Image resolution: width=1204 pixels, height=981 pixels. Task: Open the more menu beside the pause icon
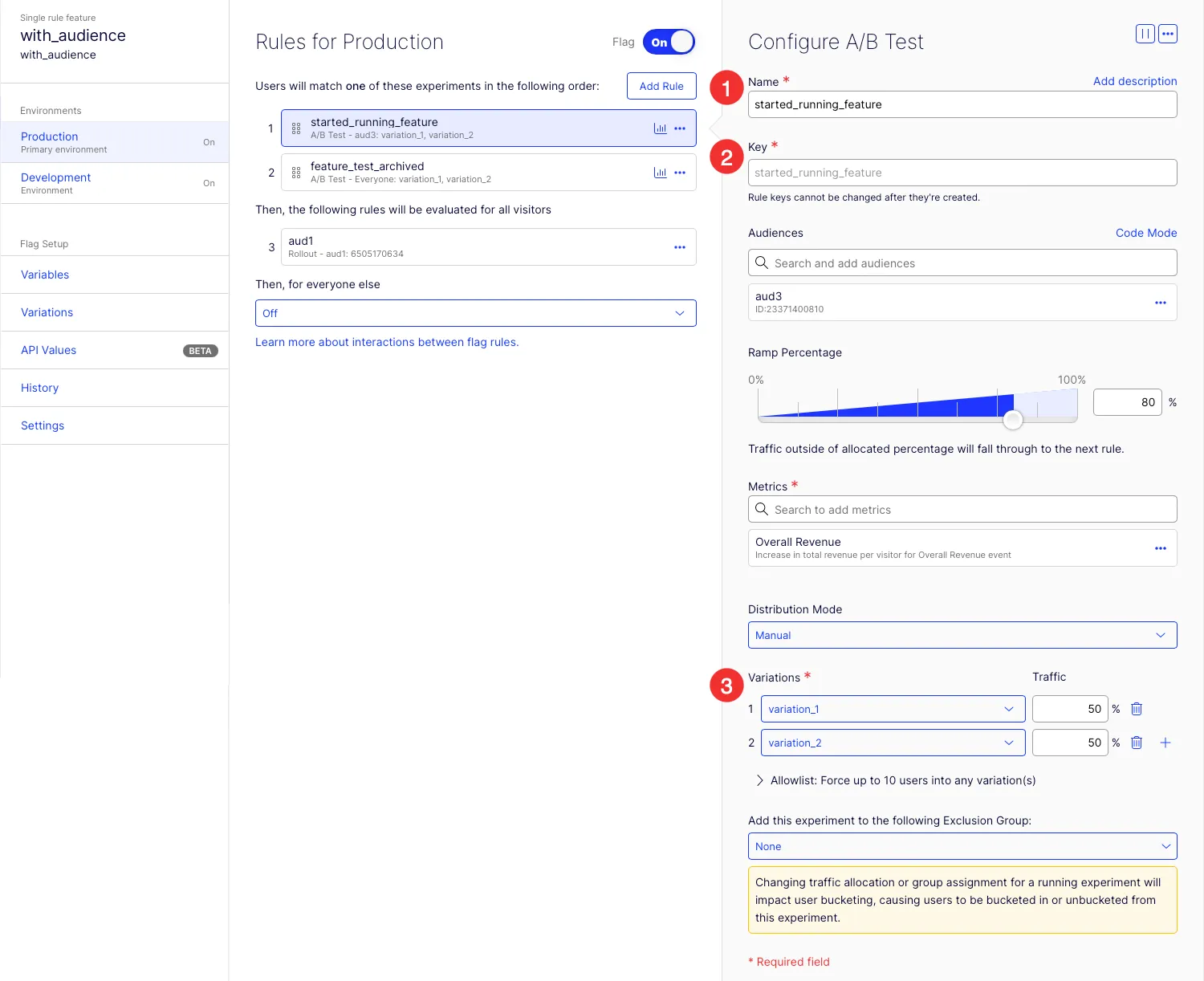(1168, 34)
